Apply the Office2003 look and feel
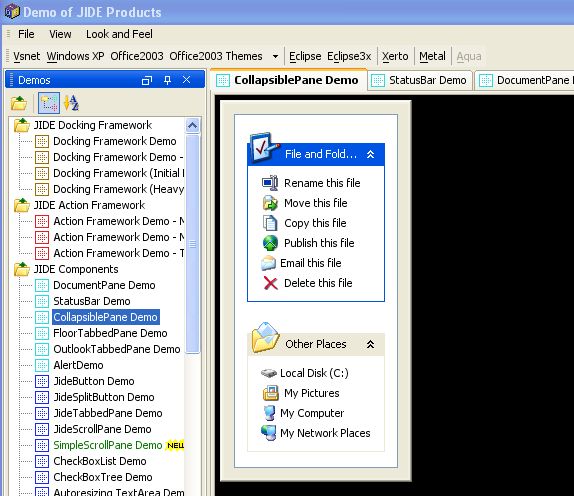Viewport: 574px width, 496px height. (x=137, y=56)
